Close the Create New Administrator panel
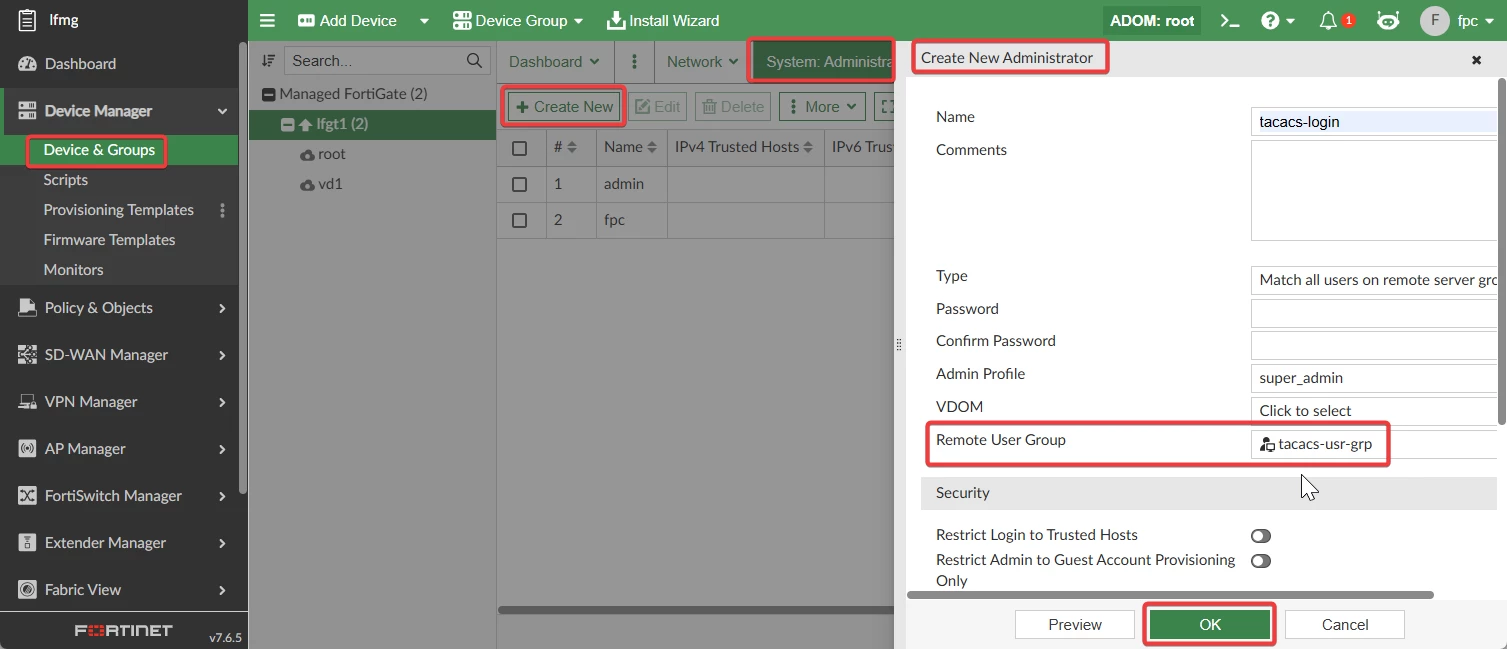1507x649 pixels. tap(1476, 60)
